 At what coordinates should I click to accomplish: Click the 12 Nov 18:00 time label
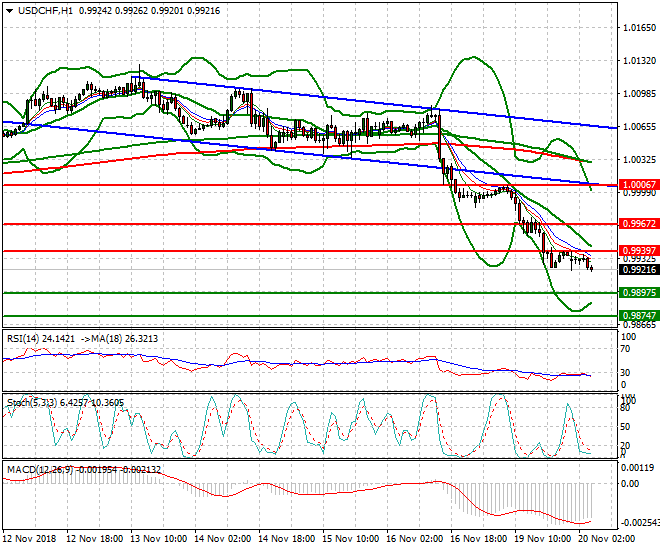[x=95, y=539]
